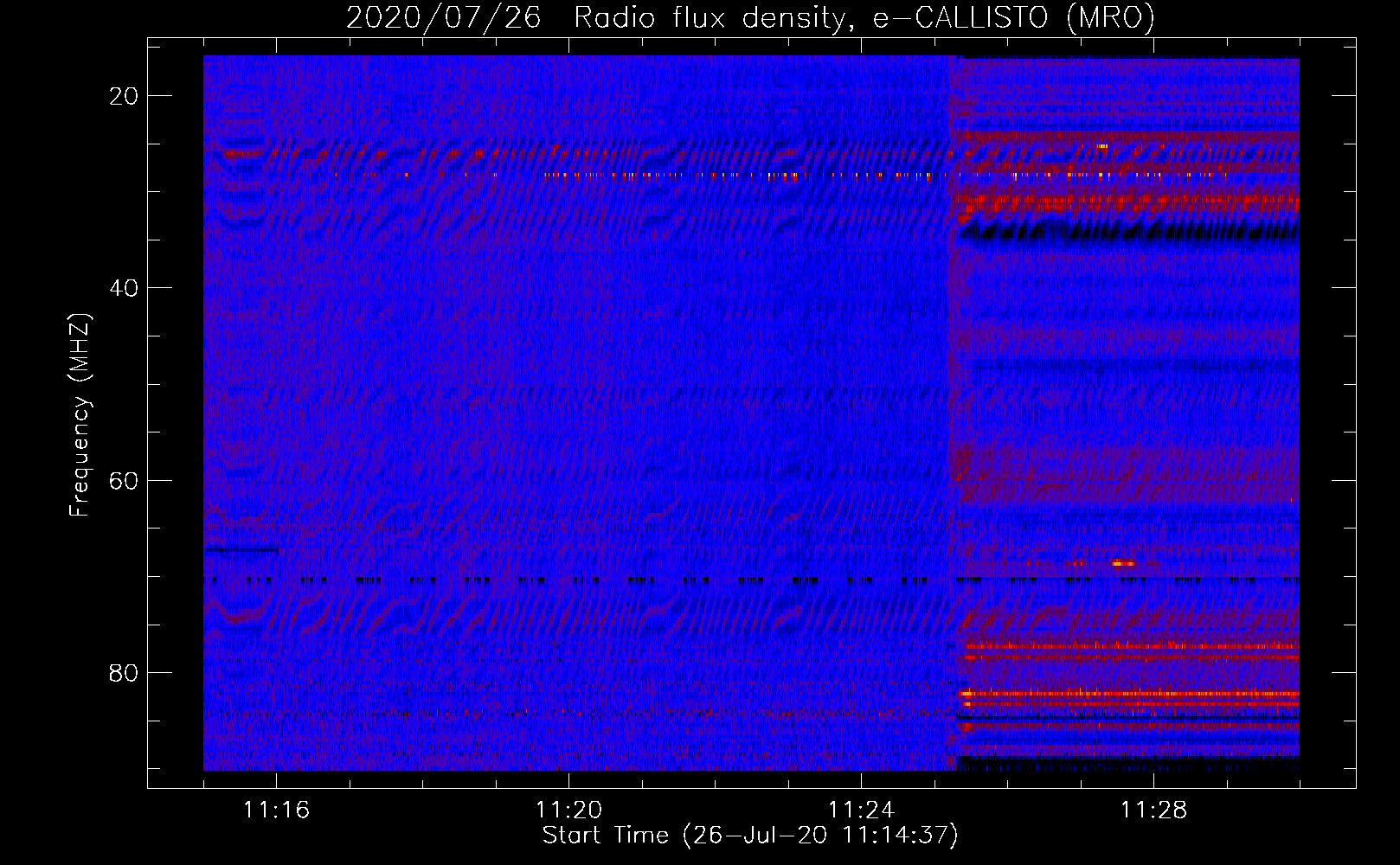Screen dimensions: 1400x865
Task: Click the 40 MHz frequency tick label
Action: tap(124, 288)
